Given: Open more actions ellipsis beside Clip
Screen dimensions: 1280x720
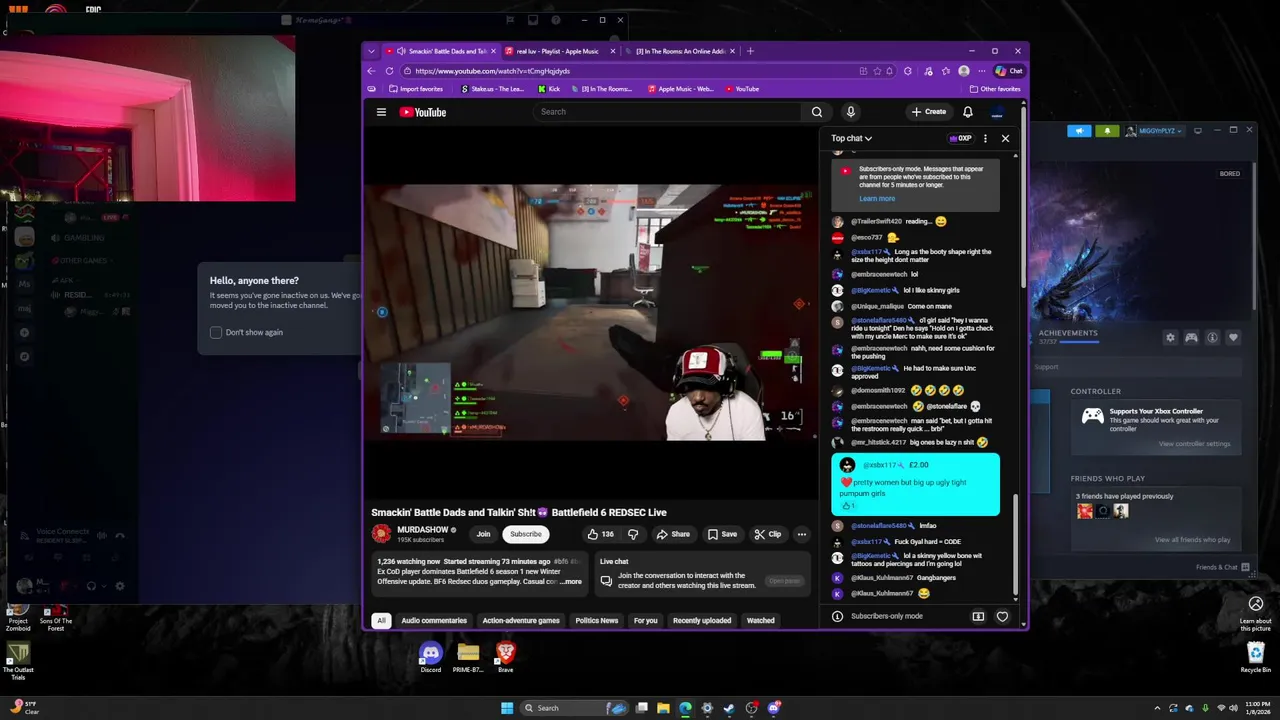Looking at the screenshot, I should click(x=802, y=534).
